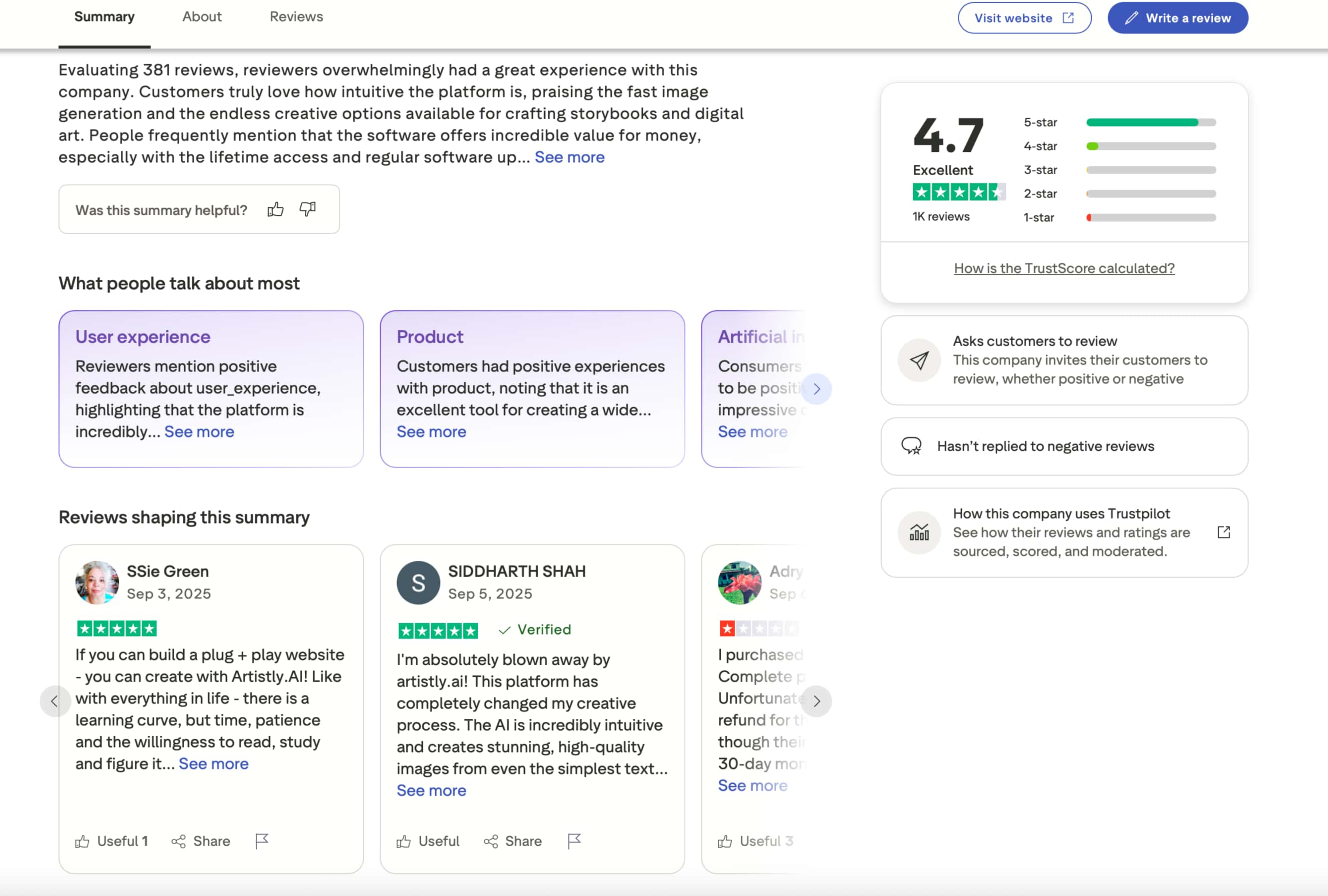Viewport: 1328px width, 896px height.
Task: Flag SSie Green's review
Action: [262, 841]
